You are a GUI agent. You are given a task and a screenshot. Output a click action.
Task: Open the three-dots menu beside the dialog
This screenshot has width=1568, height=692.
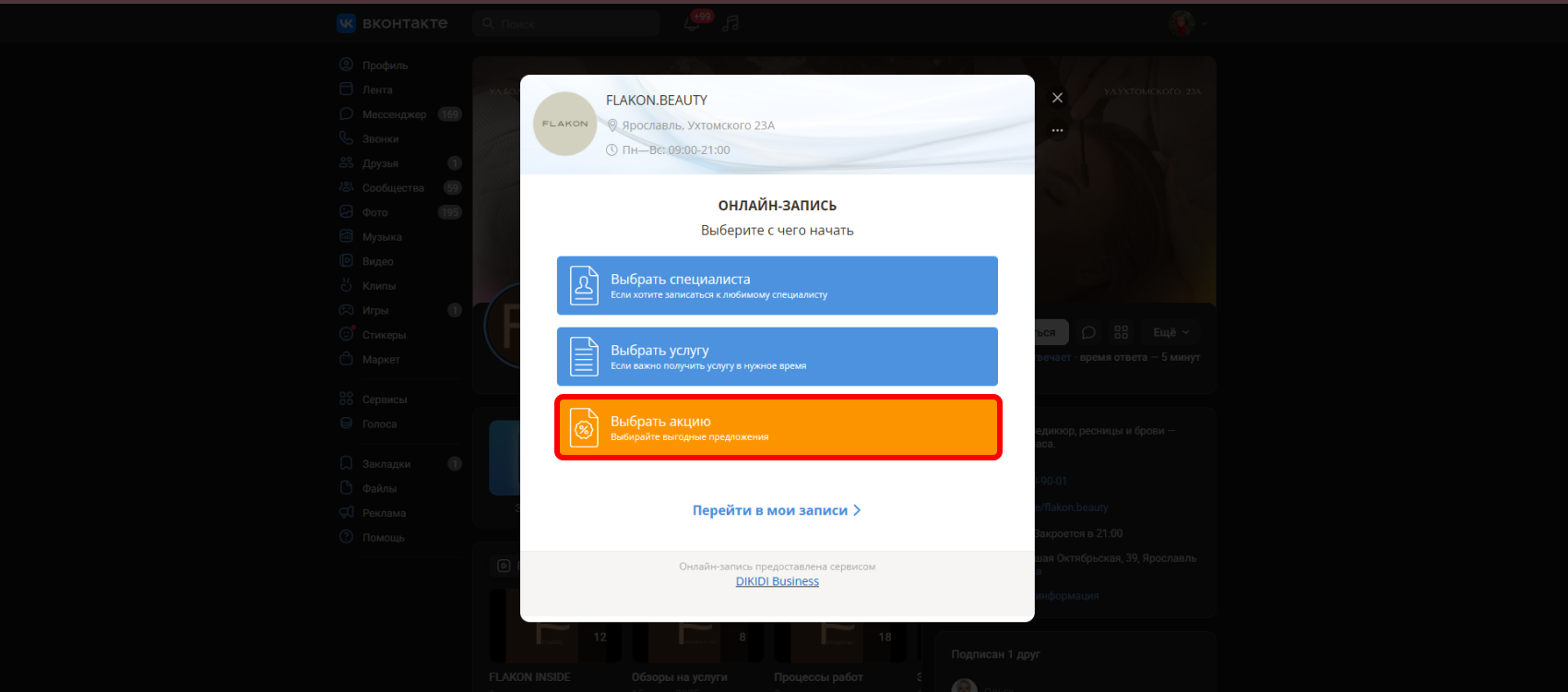[x=1057, y=130]
